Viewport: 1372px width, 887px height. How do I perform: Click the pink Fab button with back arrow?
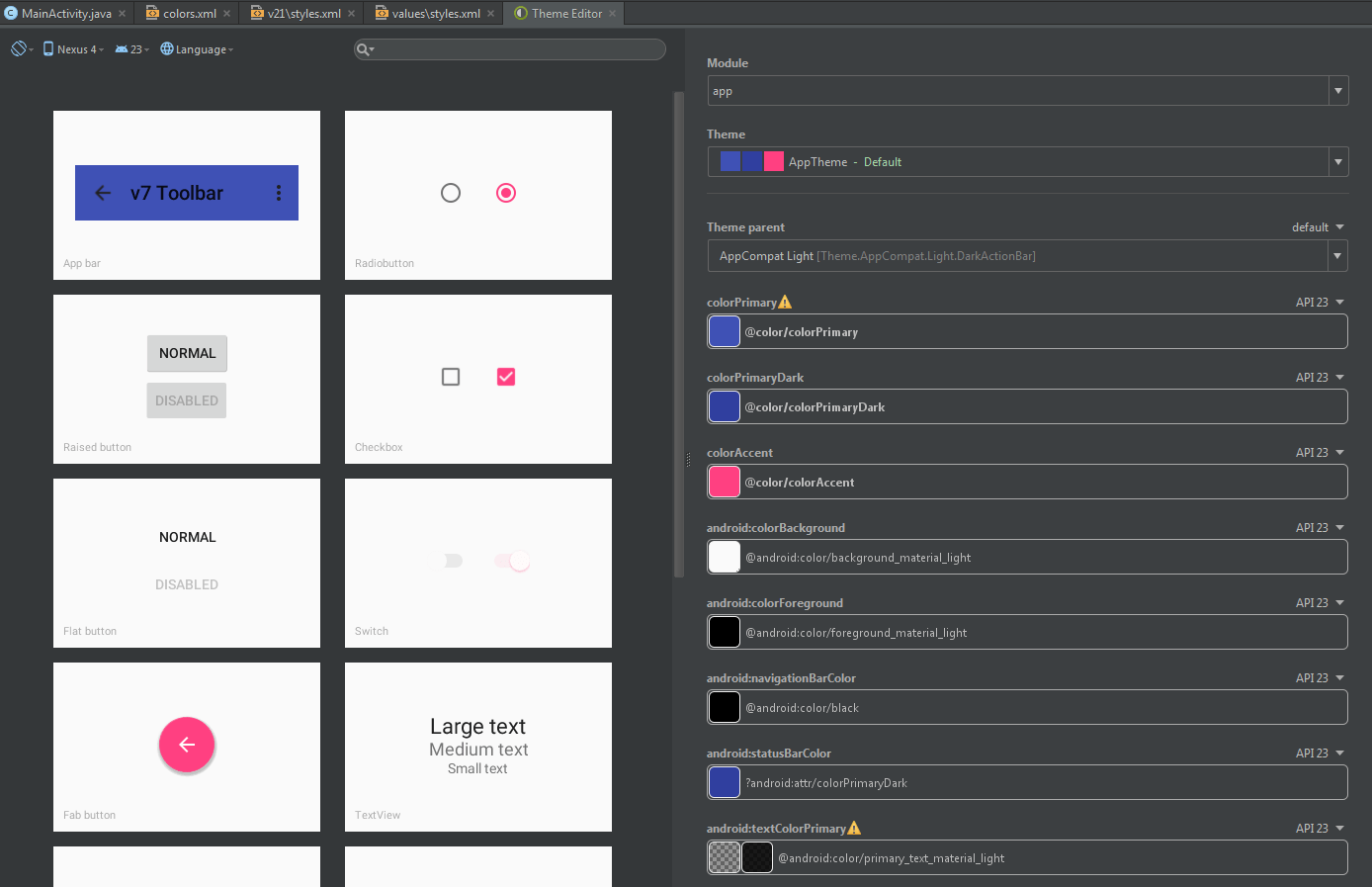187,745
